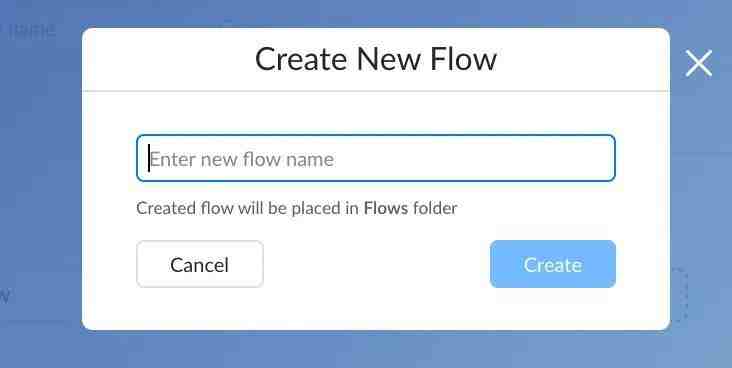Click the empty space between Cancel and Create
Image resolution: width=732 pixels, height=368 pixels.
(377, 264)
